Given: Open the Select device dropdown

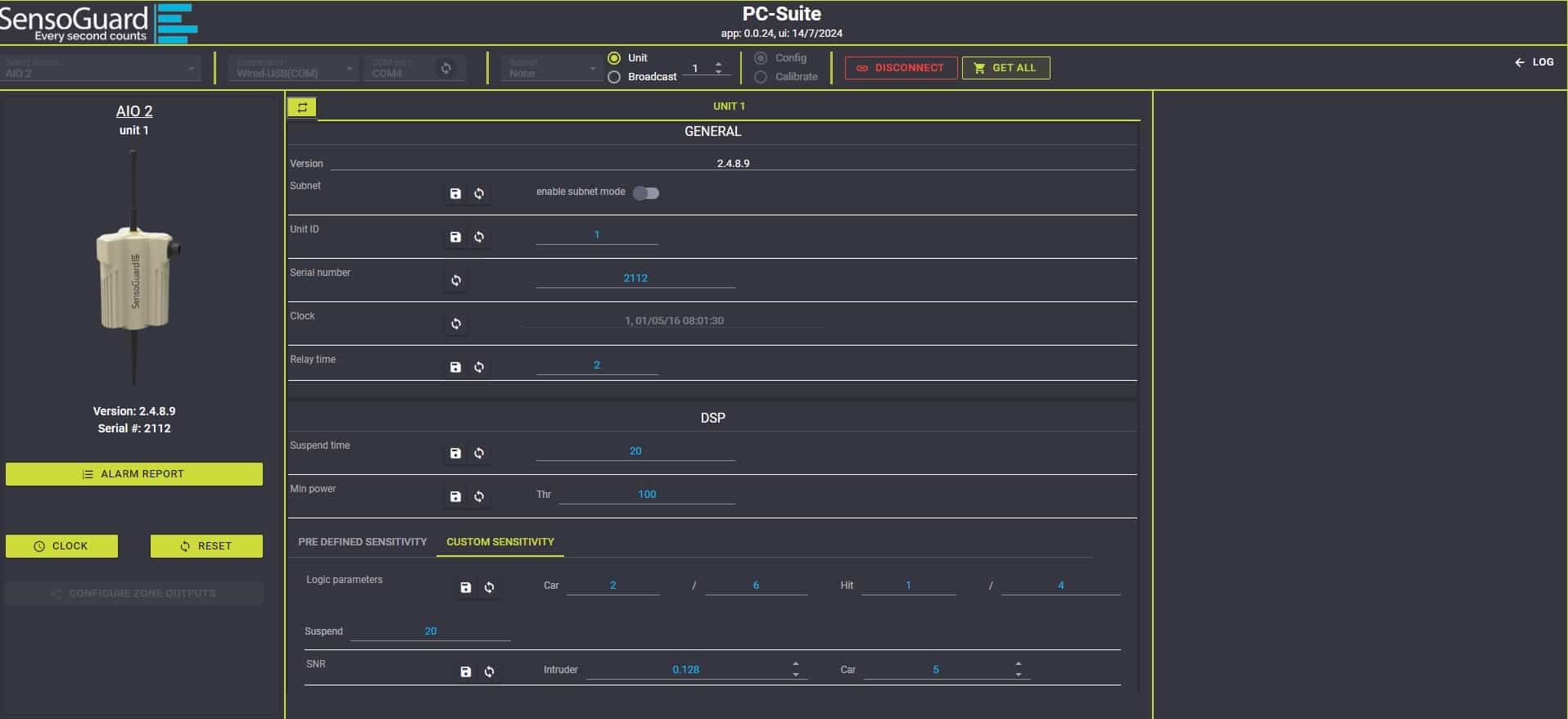Looking at the screenshot, I should pos(102,69).
